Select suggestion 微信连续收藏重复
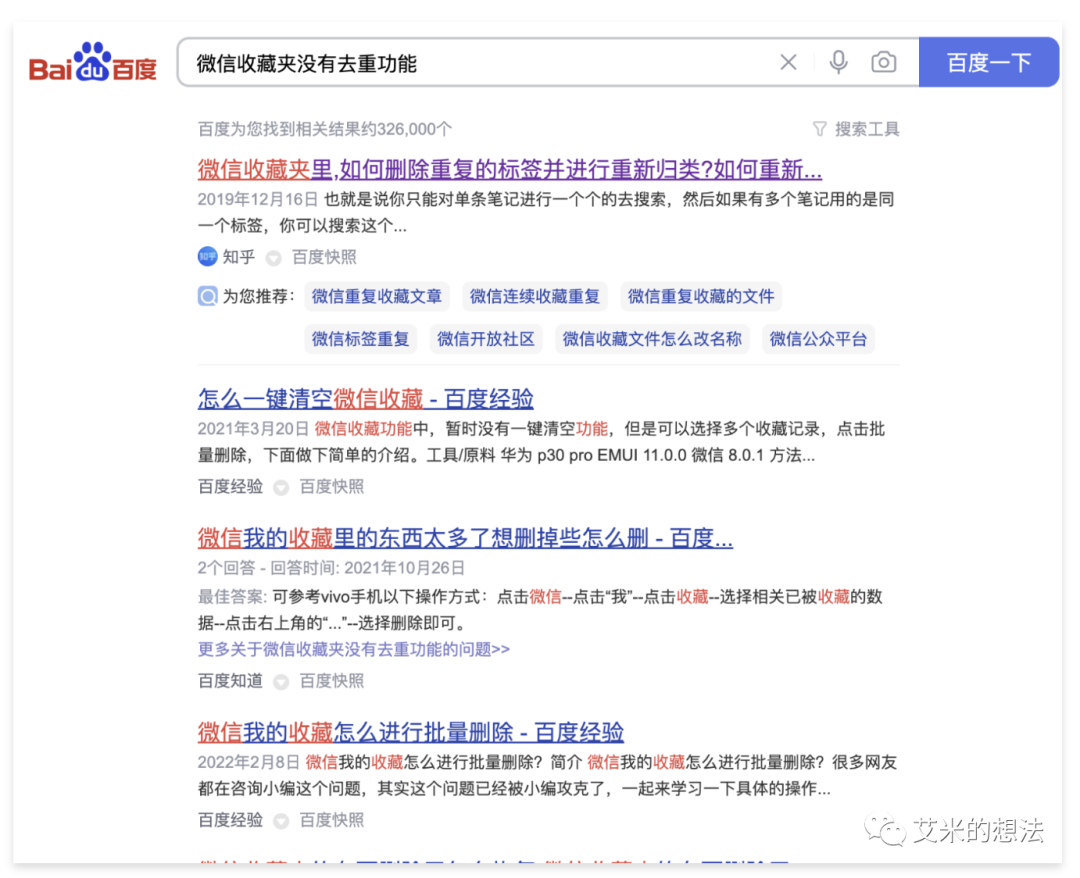 pyautogui.click(x=534, y=296)
